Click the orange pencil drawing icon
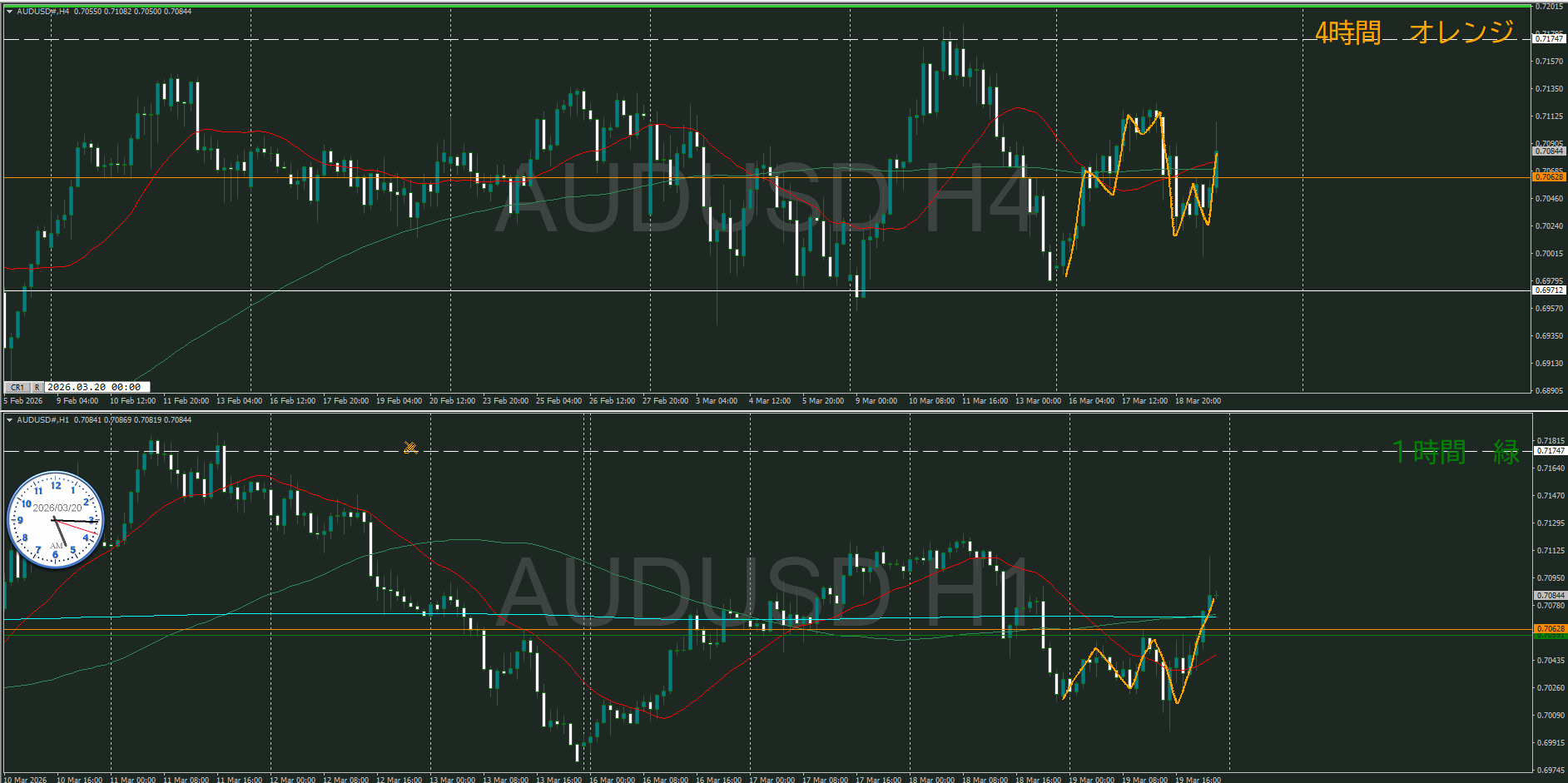 pos(410,448)
